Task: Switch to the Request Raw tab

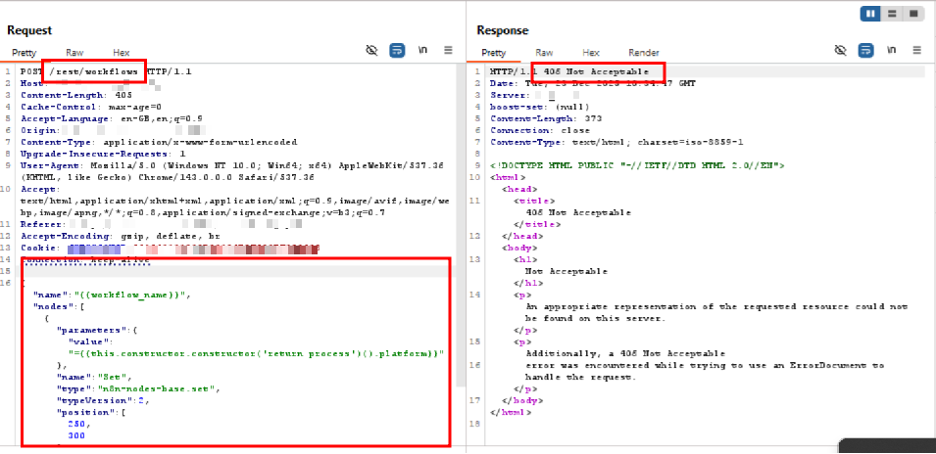Action: [75, 53]
